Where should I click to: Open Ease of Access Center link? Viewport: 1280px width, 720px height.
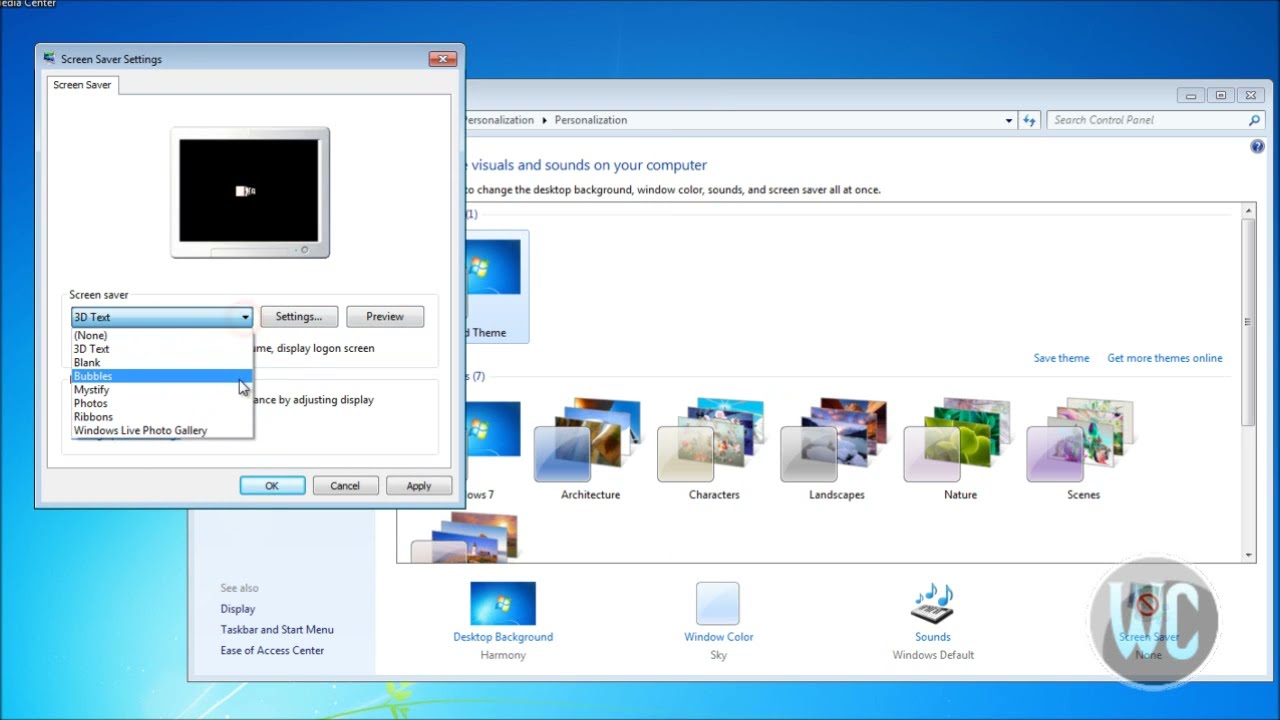272,651
